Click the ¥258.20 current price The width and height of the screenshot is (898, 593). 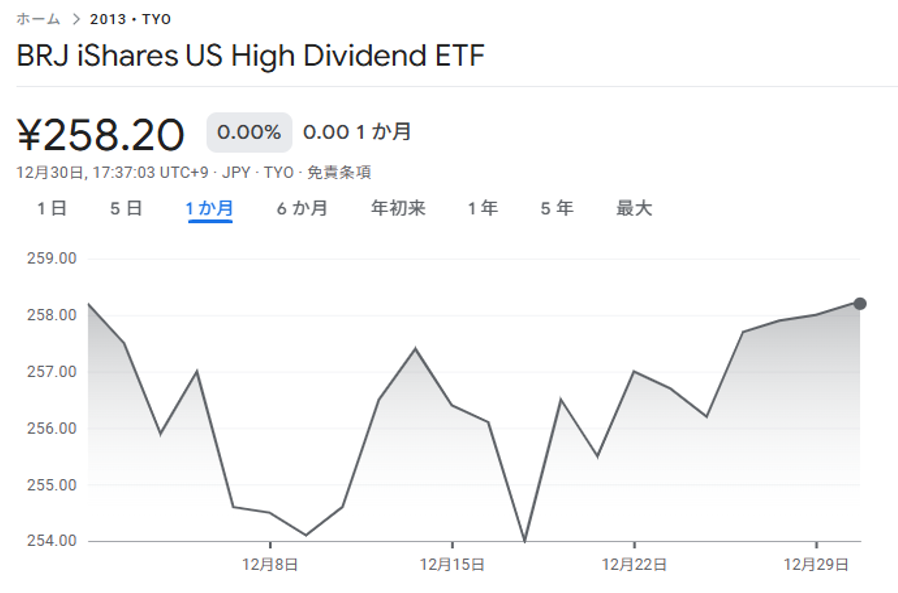(101, 134)
